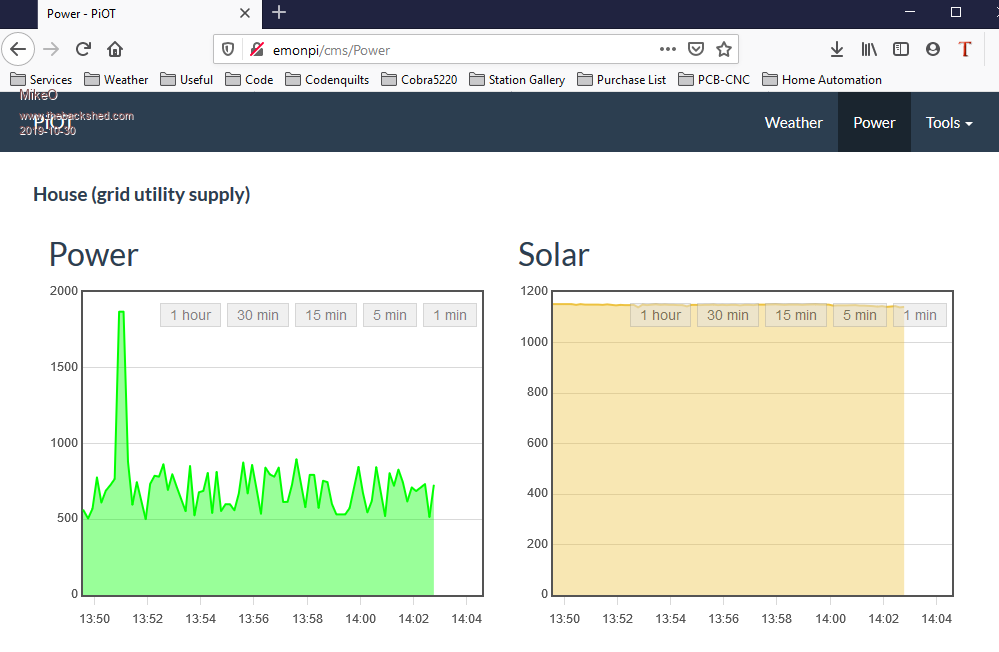
Task: Open the Home Automation bookmarks folder
Action: tap(821, 80)
